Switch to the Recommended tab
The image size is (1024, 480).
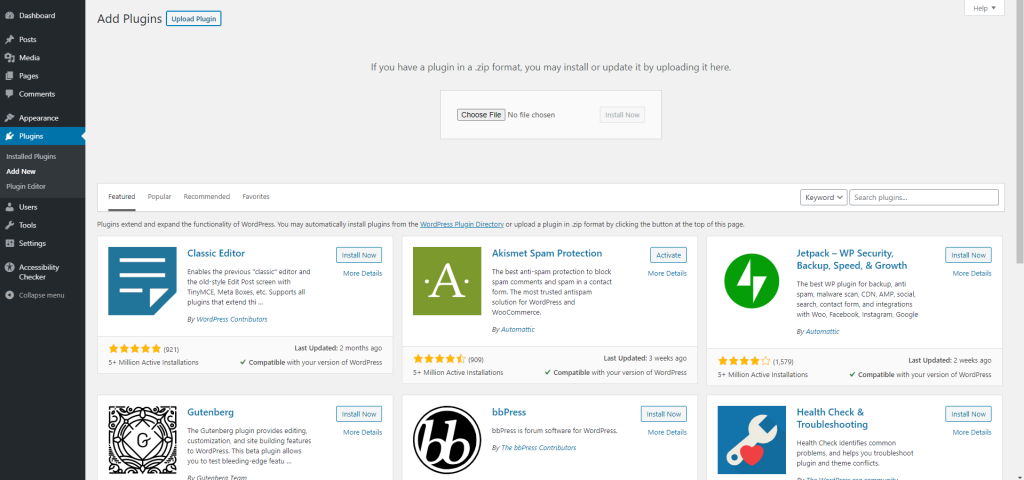206,197
